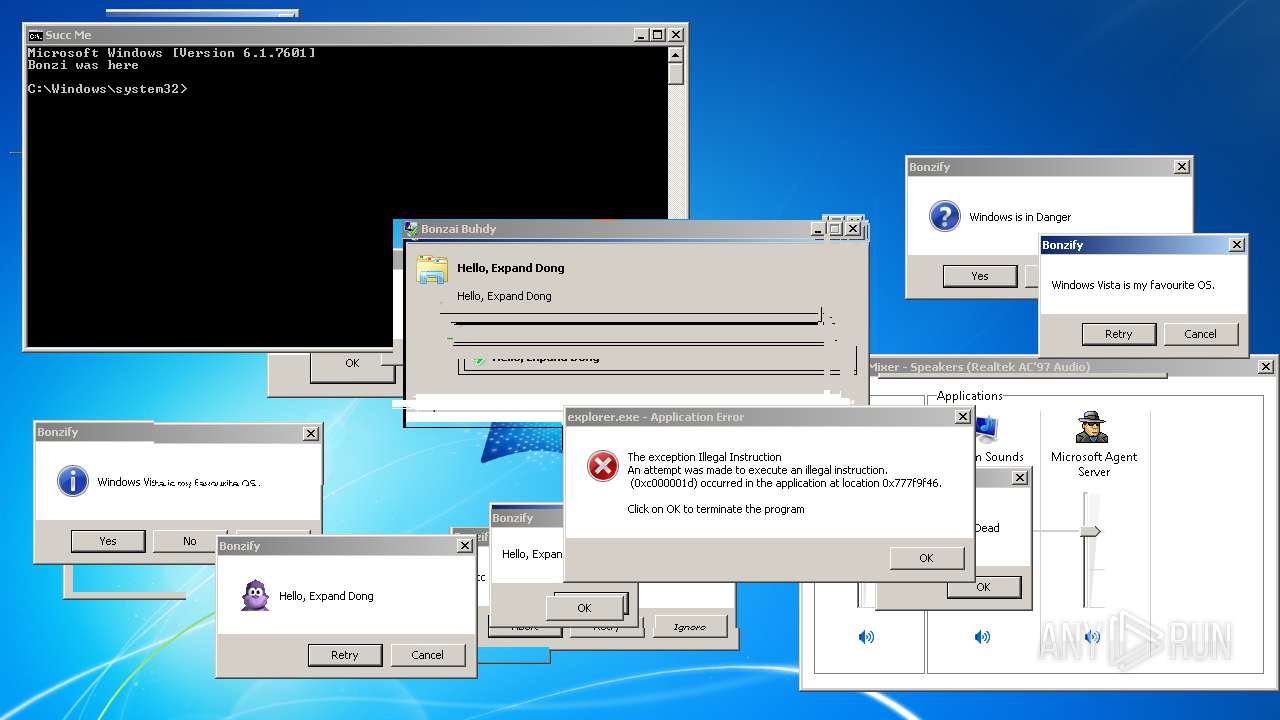Click scroll up arrow in Succ Me window
1280x720 pixels.
click(676, 56)
